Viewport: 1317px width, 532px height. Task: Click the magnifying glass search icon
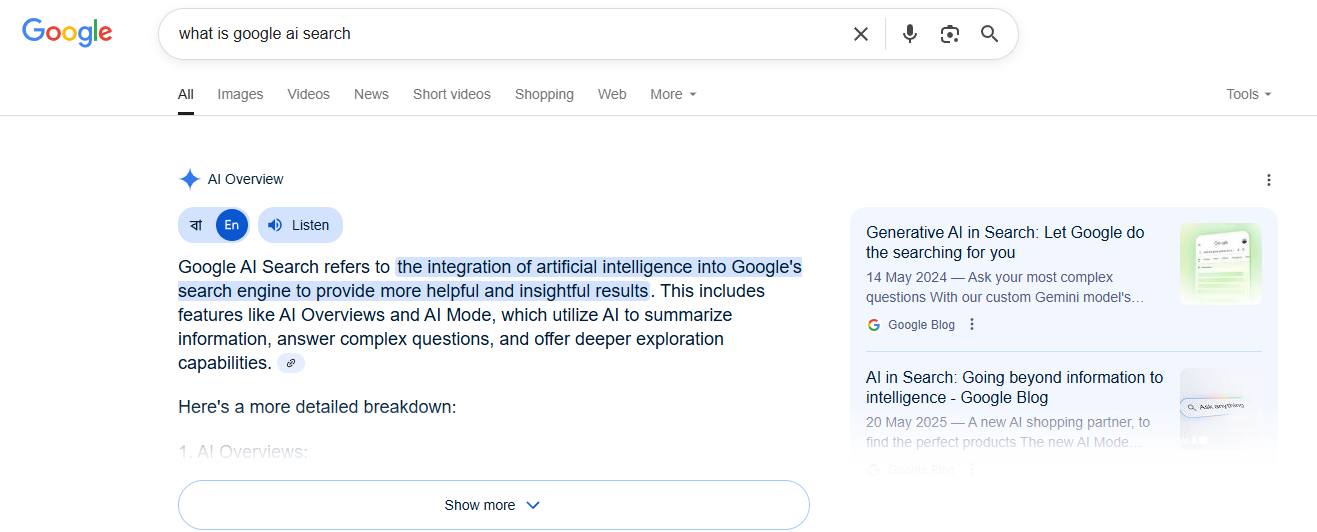(989, 34)
